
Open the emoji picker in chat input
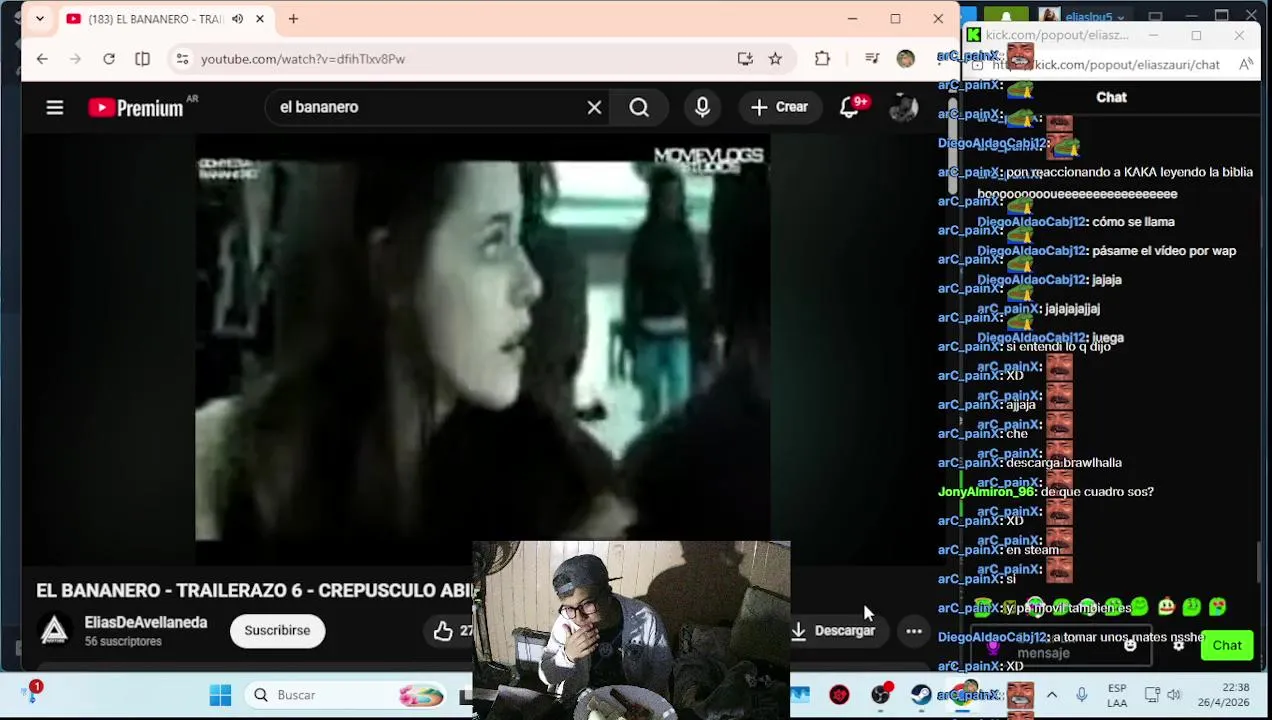coord(1130,645)
